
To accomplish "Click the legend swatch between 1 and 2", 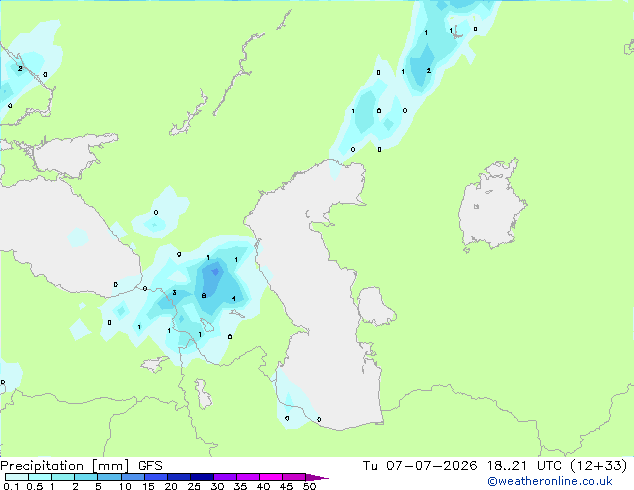I will [63, 477].
